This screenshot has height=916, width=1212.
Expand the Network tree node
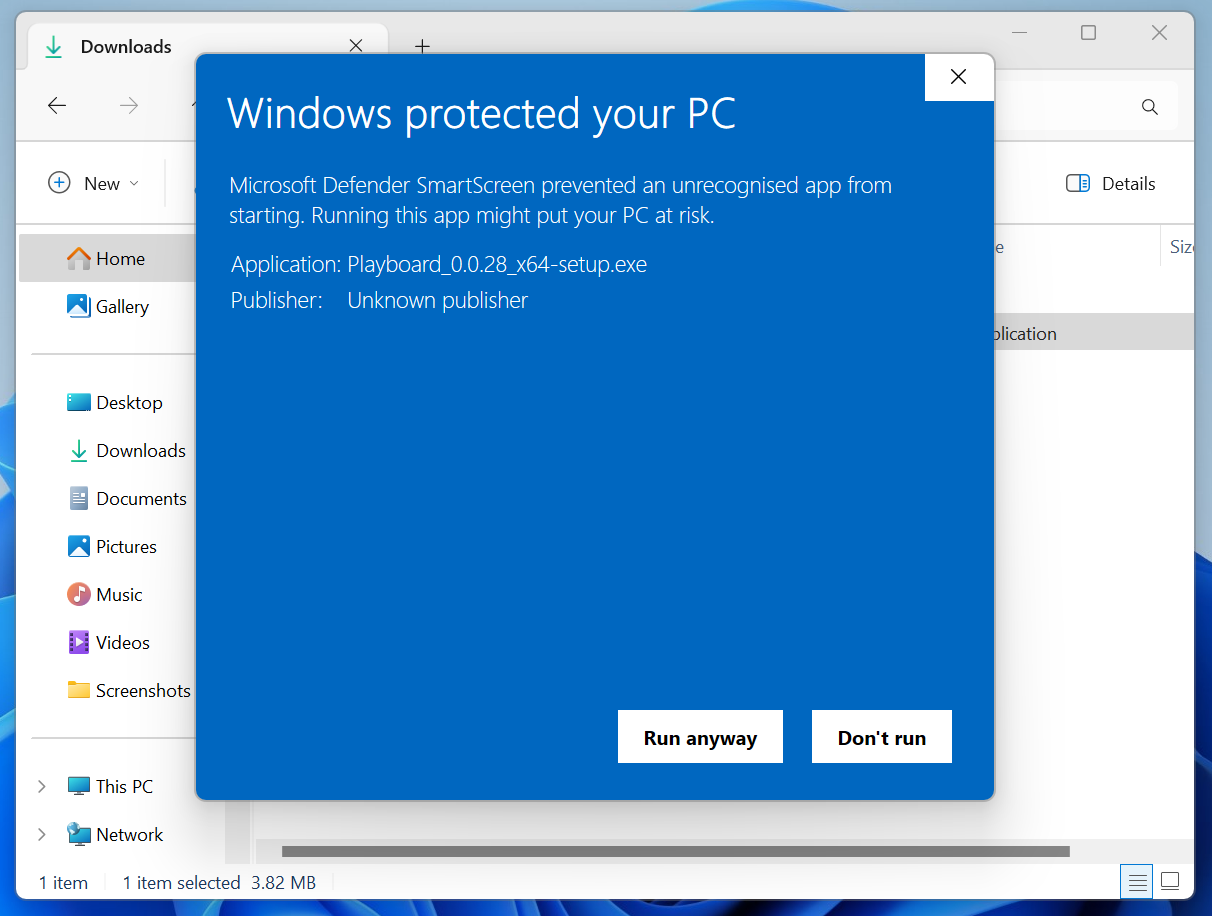(x=41, y=835)
